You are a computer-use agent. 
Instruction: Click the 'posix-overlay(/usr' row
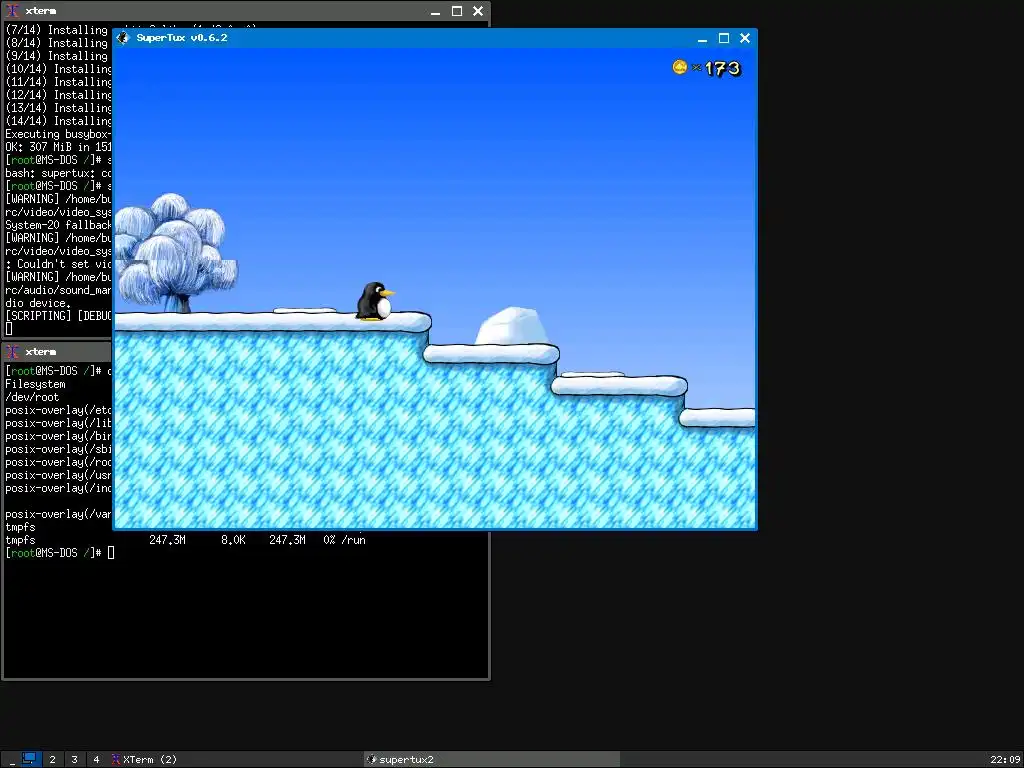[x=59, y=475]
